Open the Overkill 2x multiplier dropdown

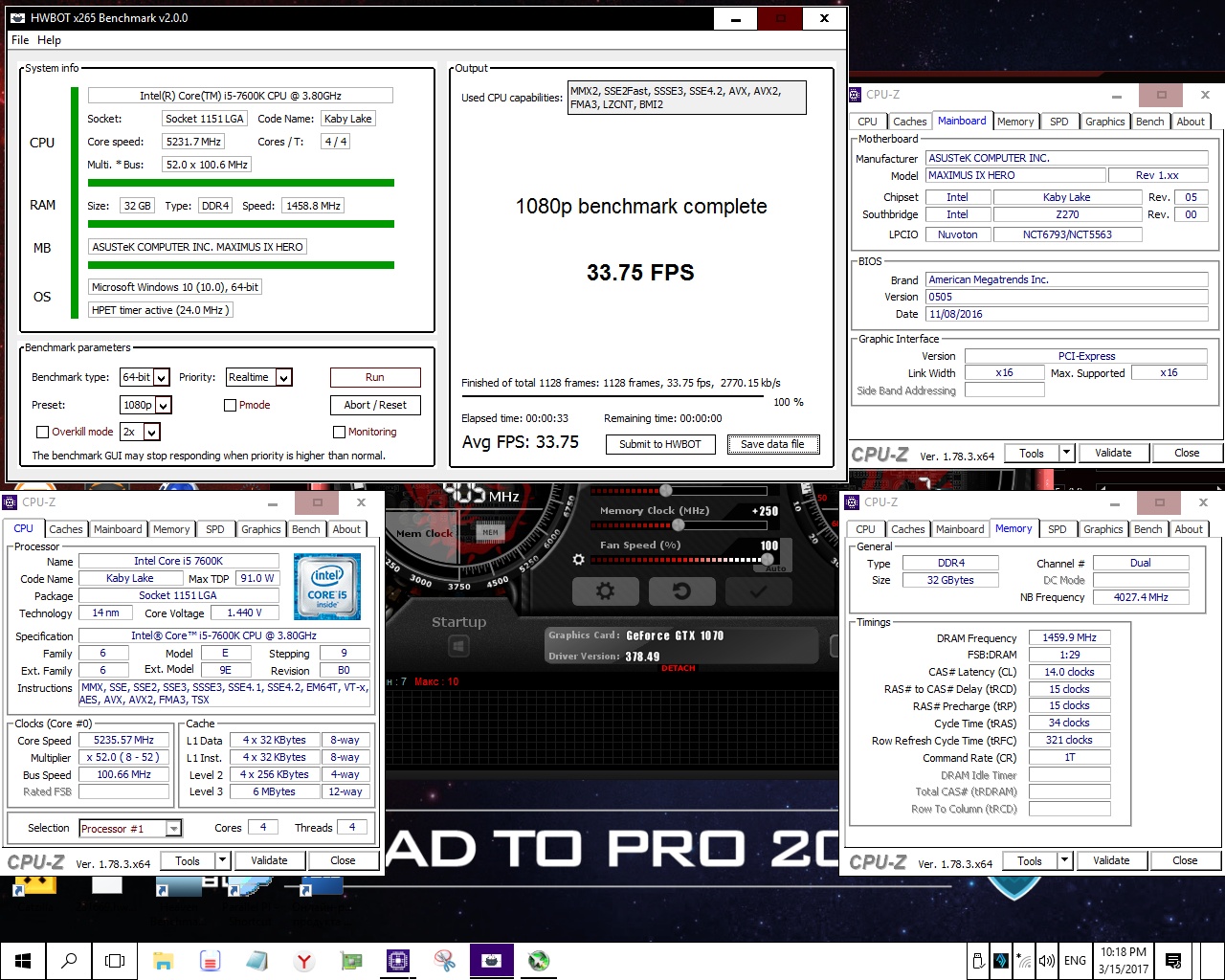pyautogui.click(x=139, y=432)
